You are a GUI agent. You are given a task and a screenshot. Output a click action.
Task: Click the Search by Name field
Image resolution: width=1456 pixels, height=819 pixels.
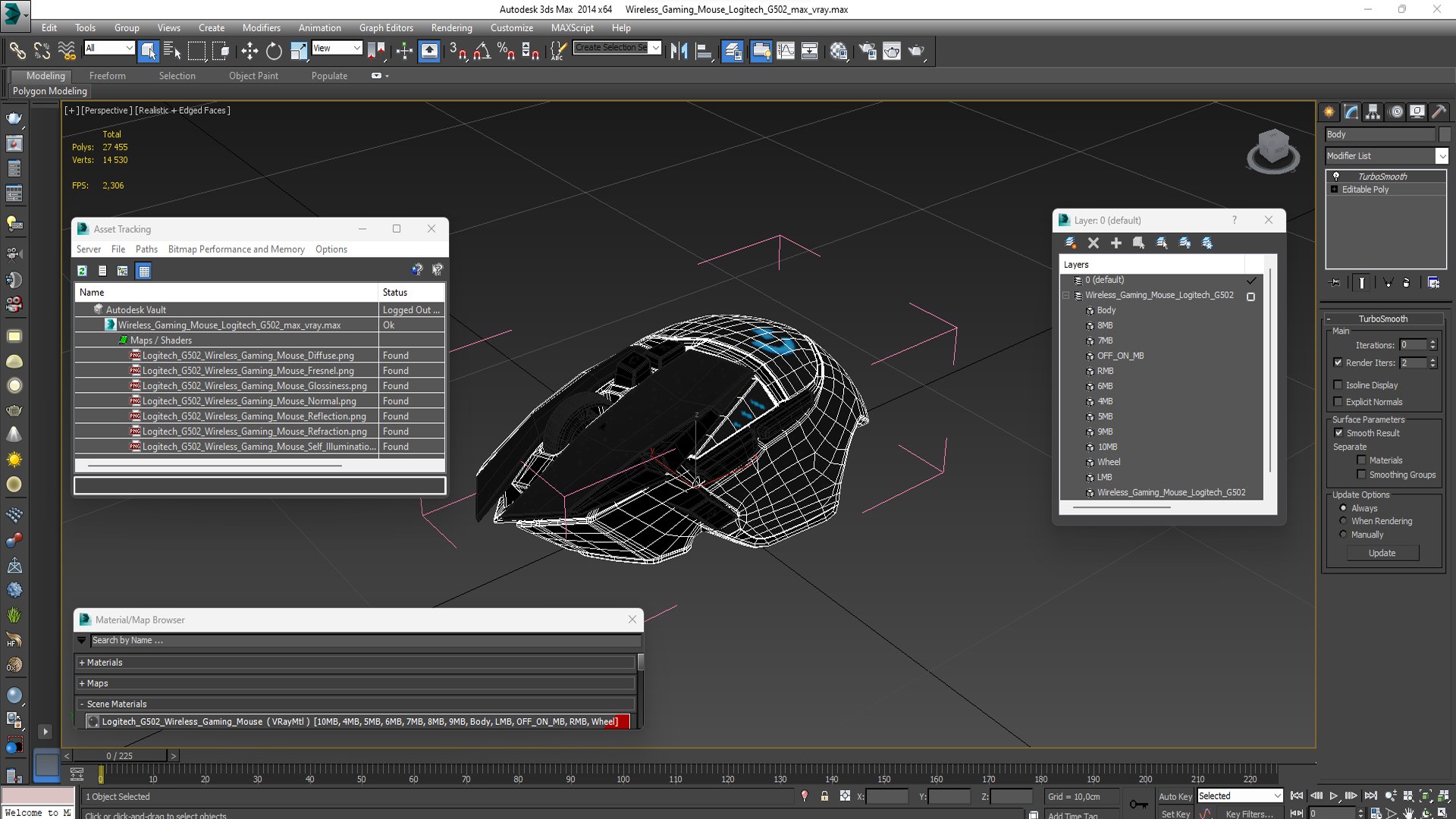click(364, 641)
